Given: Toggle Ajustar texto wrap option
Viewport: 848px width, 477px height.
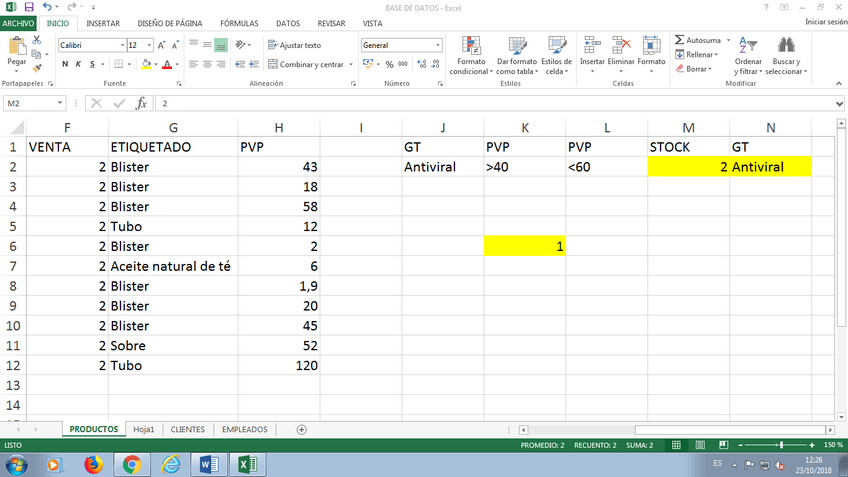Looking at the screenshot, I should click(294, 45).
